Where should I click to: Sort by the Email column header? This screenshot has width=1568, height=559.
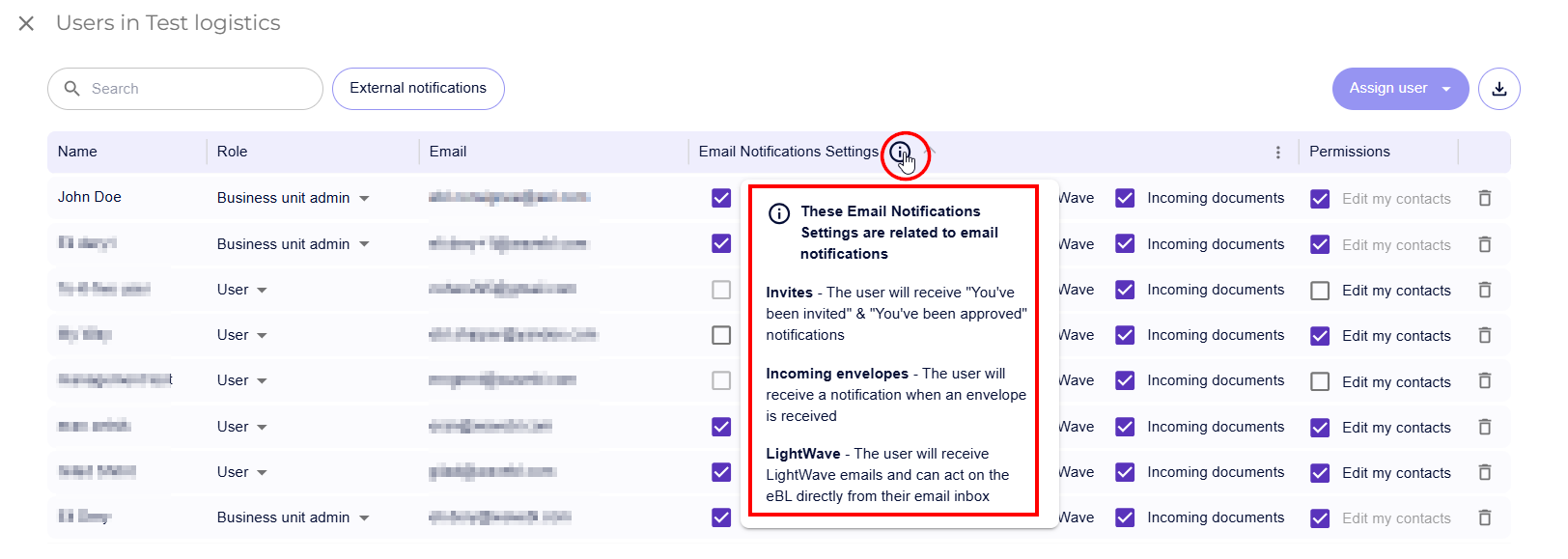coord(448,152)
